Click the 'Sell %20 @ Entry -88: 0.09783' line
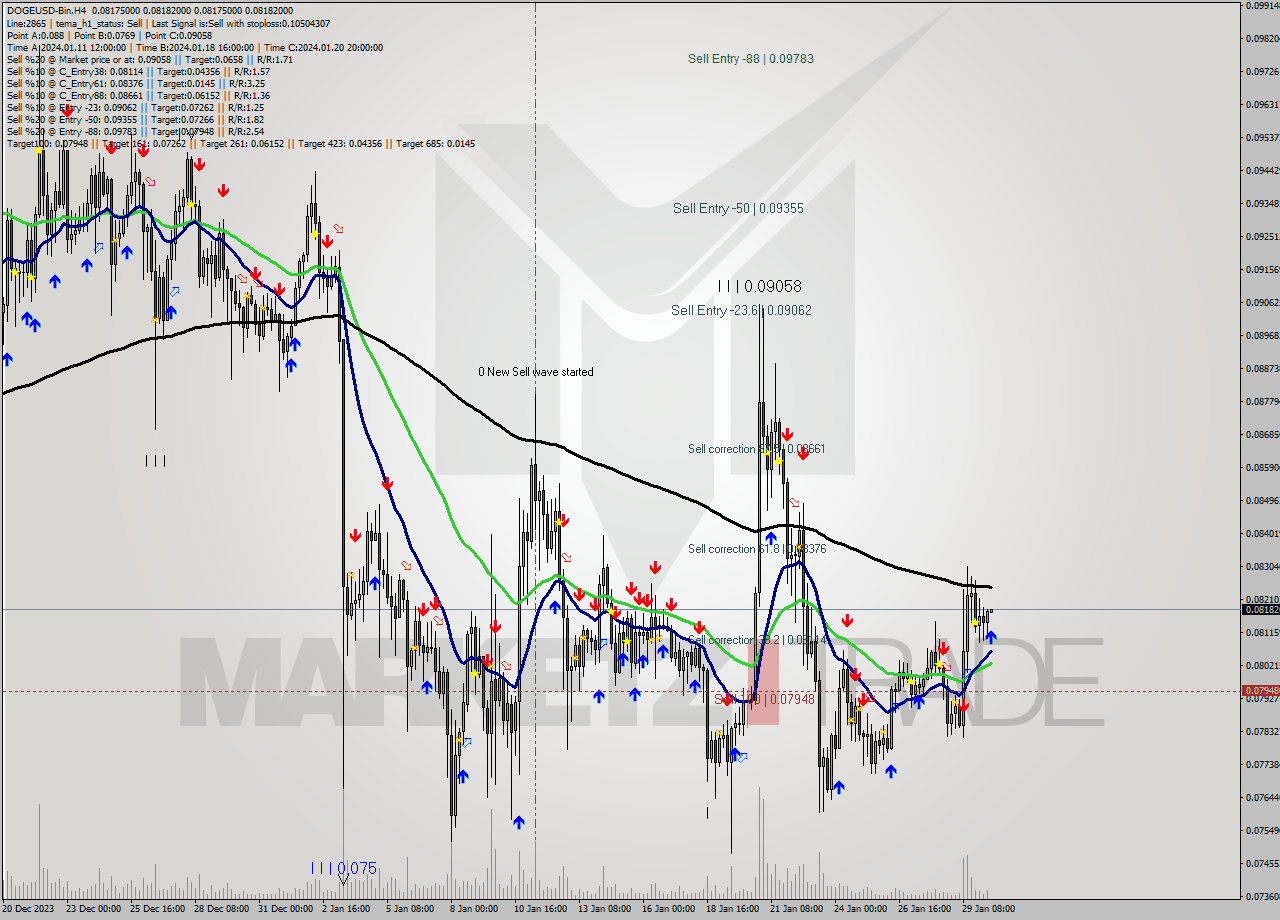The width and height of the screenshot is (1280, 920). click(x=135, y=131)
